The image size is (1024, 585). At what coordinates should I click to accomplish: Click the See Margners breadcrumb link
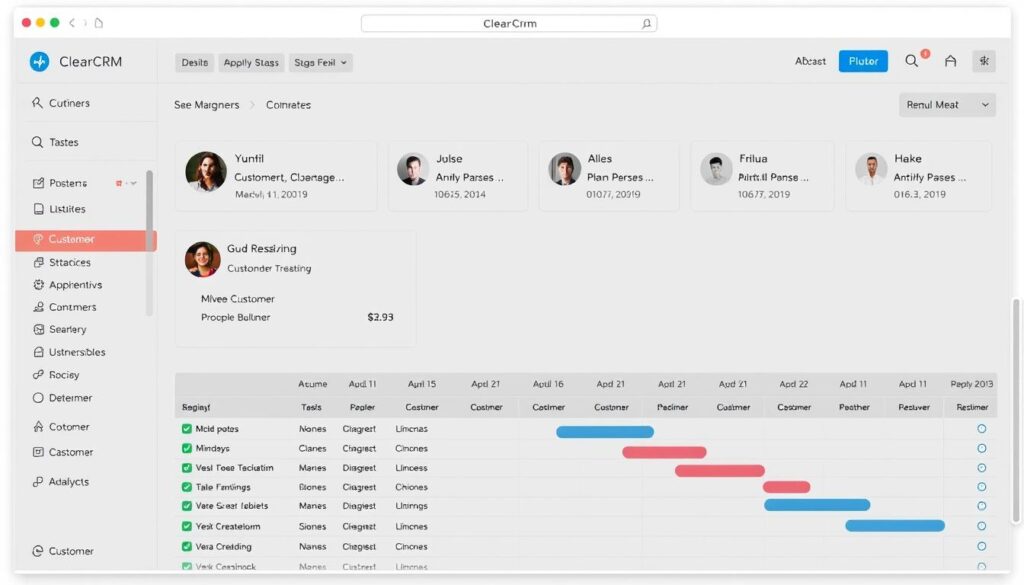point(206,105)
